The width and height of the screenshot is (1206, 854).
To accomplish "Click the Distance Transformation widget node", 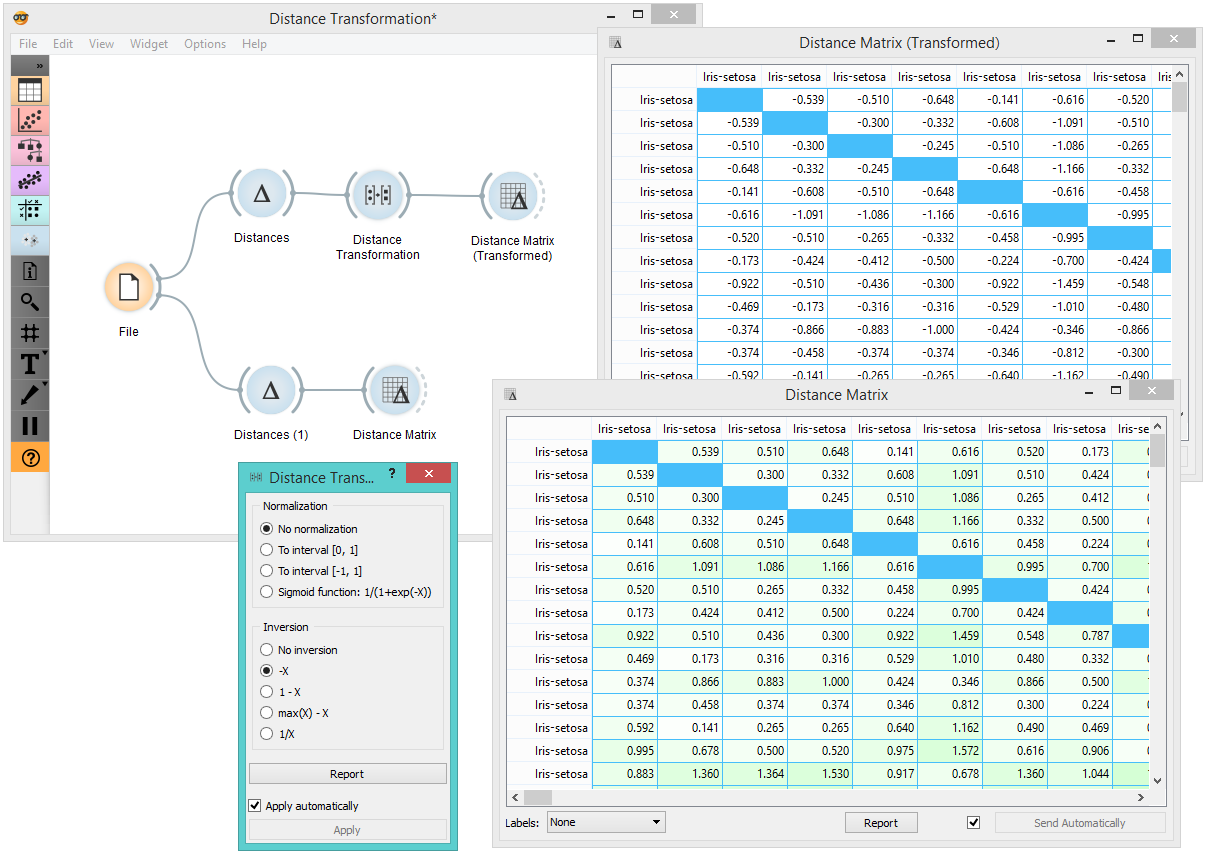I will click(x=377, y=195).
